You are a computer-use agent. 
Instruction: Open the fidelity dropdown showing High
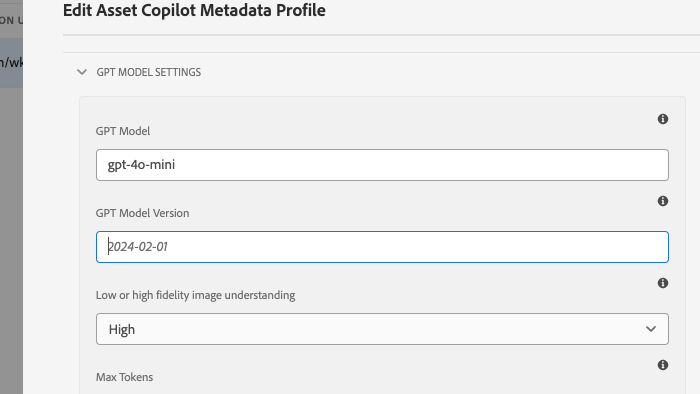[x=382, y=329]
